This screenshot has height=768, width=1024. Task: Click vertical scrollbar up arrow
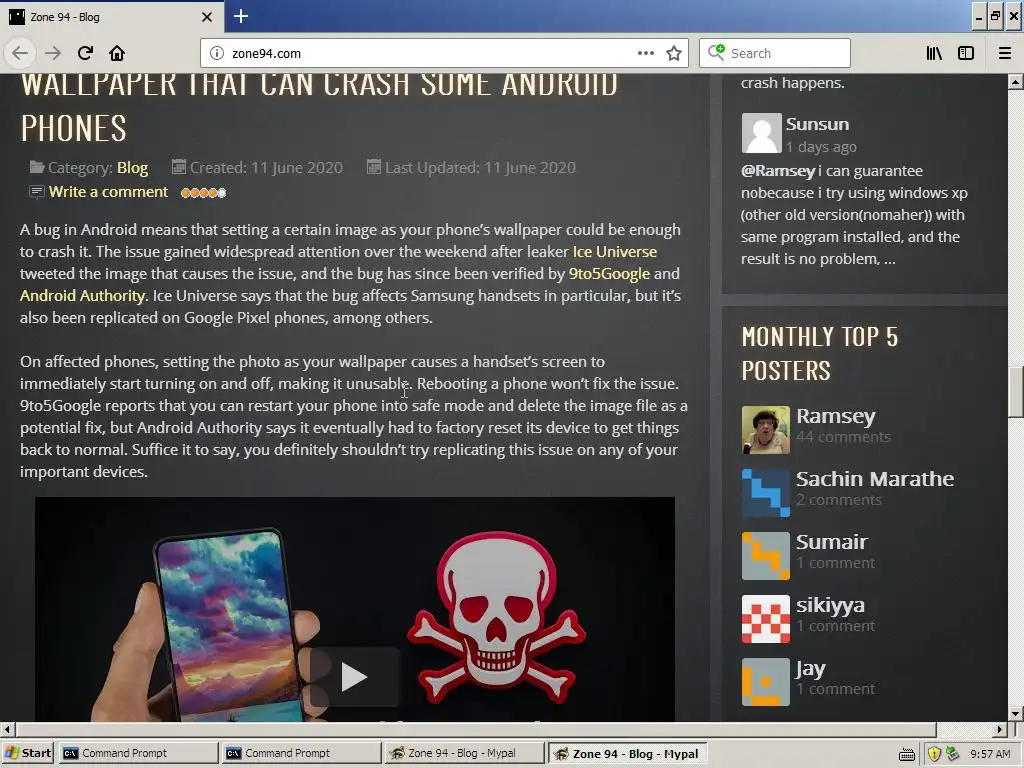1016,82
